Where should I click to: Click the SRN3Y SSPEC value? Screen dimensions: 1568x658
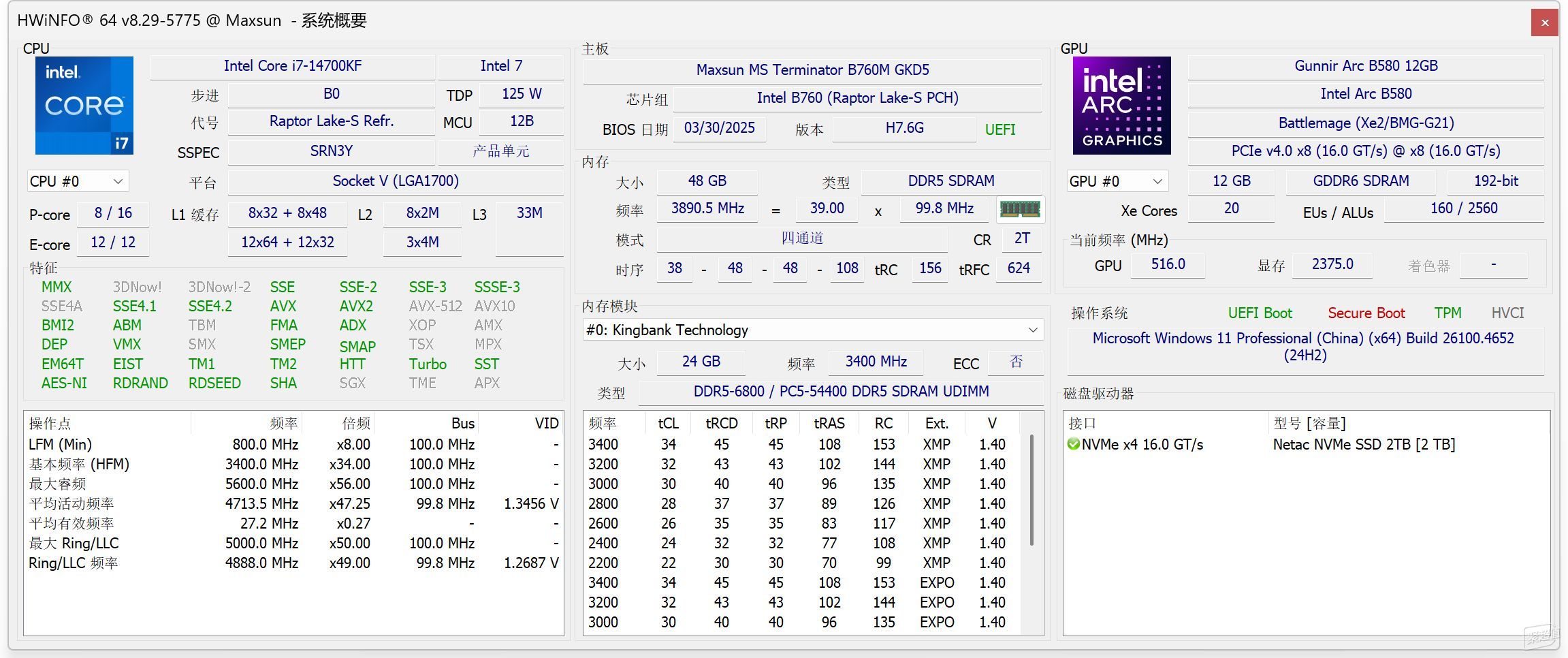coord(332,151)
